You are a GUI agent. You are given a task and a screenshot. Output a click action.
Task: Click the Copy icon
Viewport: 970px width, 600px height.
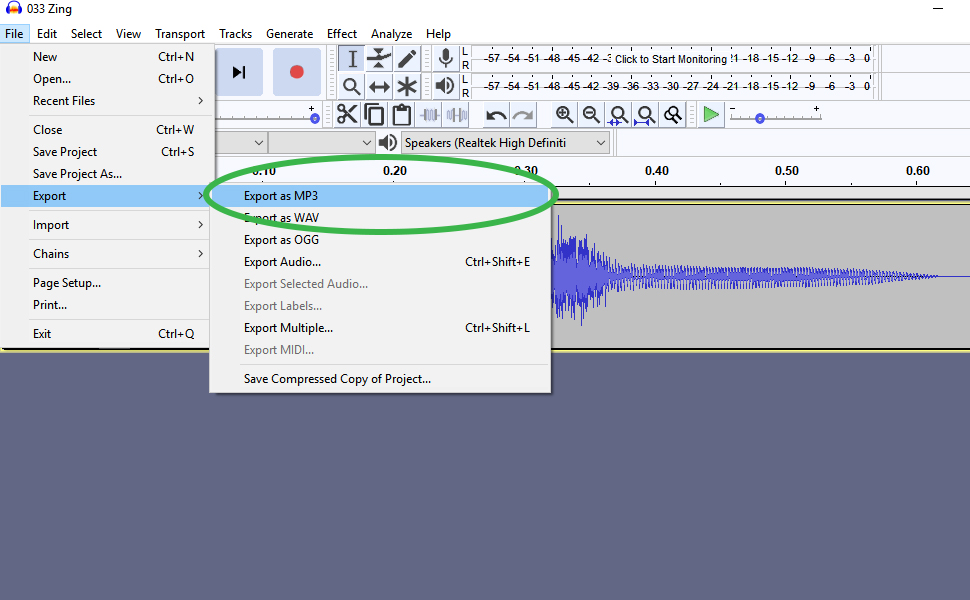pyautogui.click(x=374, y=114)
